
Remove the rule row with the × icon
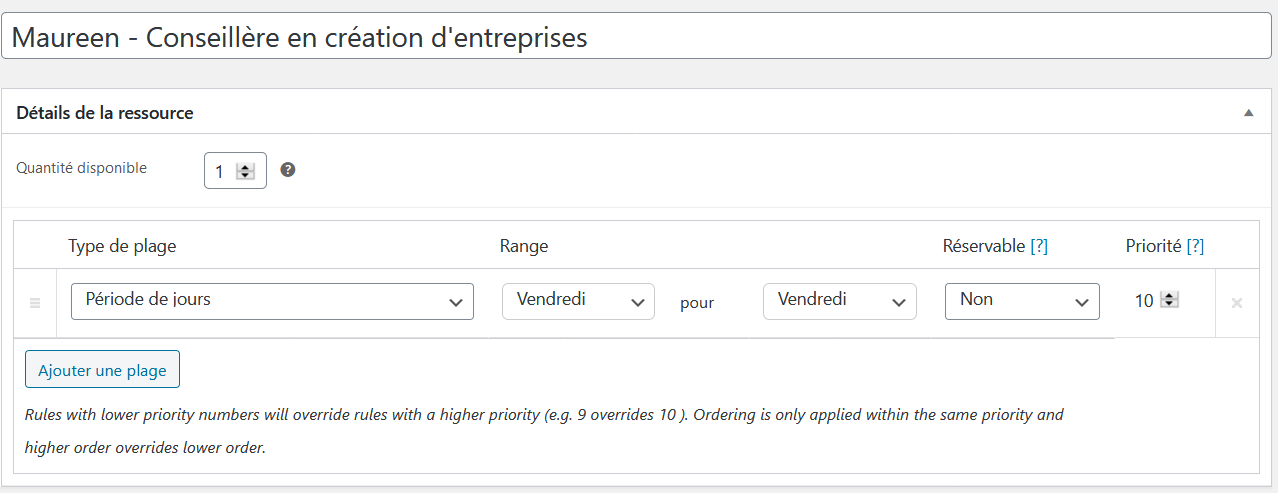[x=1237, y=303]
